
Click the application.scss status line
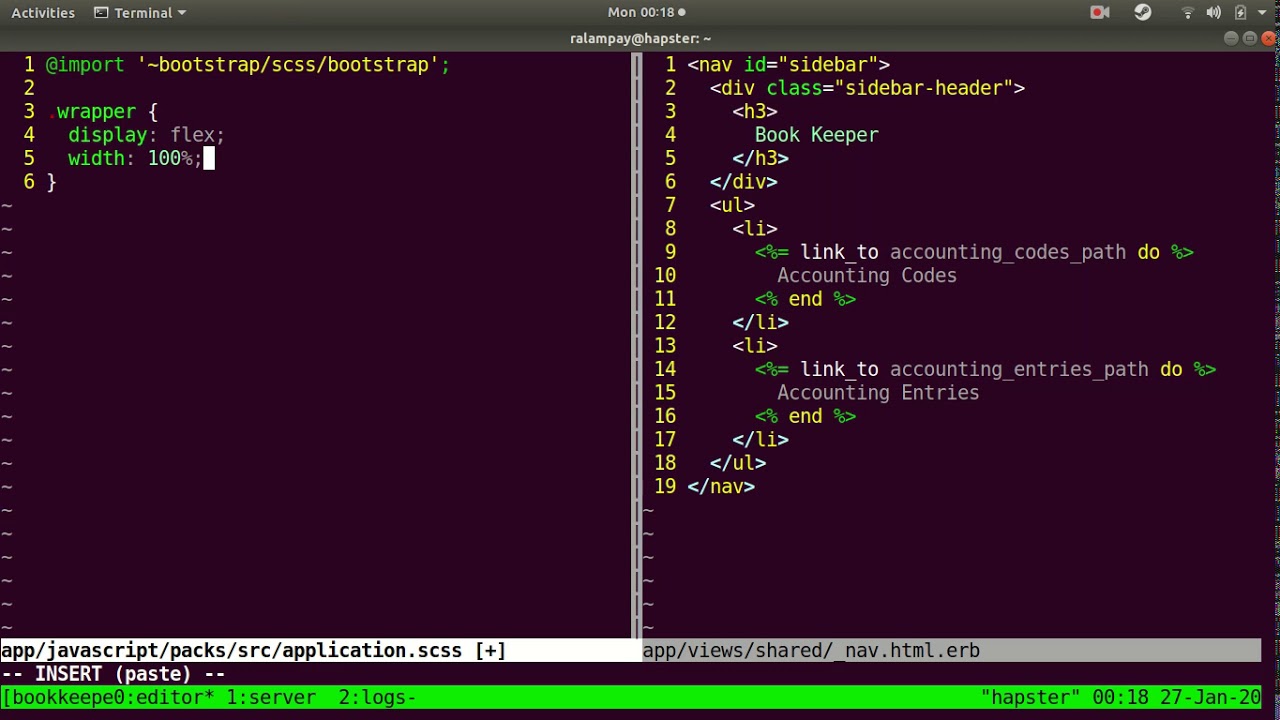316,651
